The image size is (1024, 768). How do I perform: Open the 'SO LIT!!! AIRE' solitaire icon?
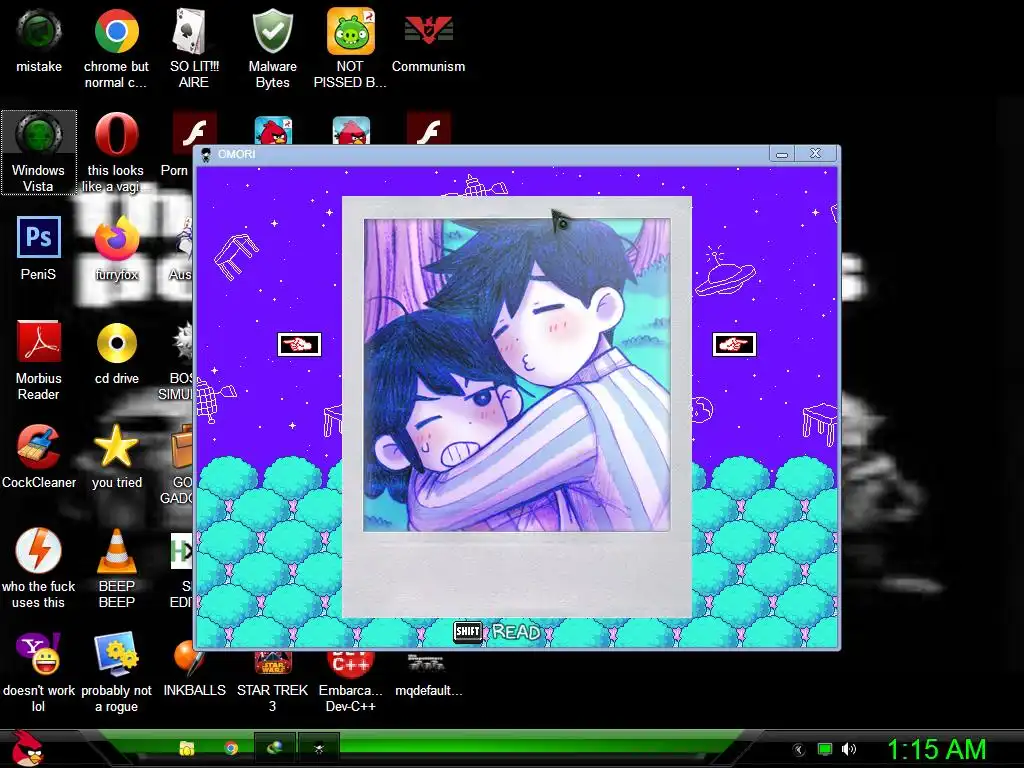[x=194, y=48]
